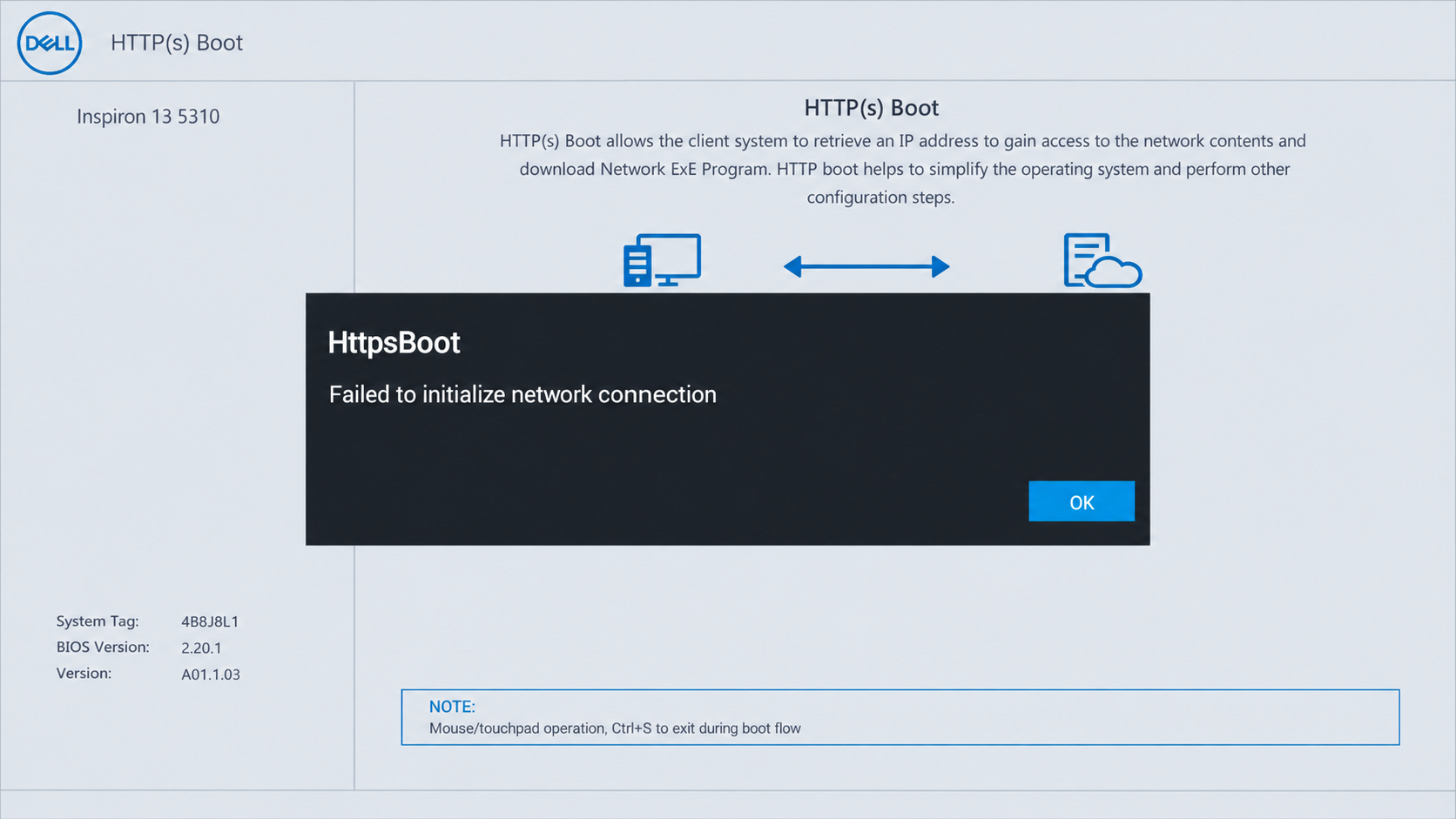Click the NOTE heading in the note box
Image resolution: width=1456 pixels, height=819 pixels.
click(452, 707)
